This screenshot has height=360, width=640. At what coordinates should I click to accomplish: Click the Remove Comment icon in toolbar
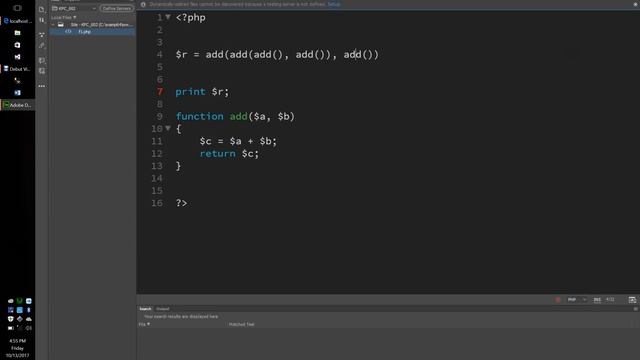(42, 71)
